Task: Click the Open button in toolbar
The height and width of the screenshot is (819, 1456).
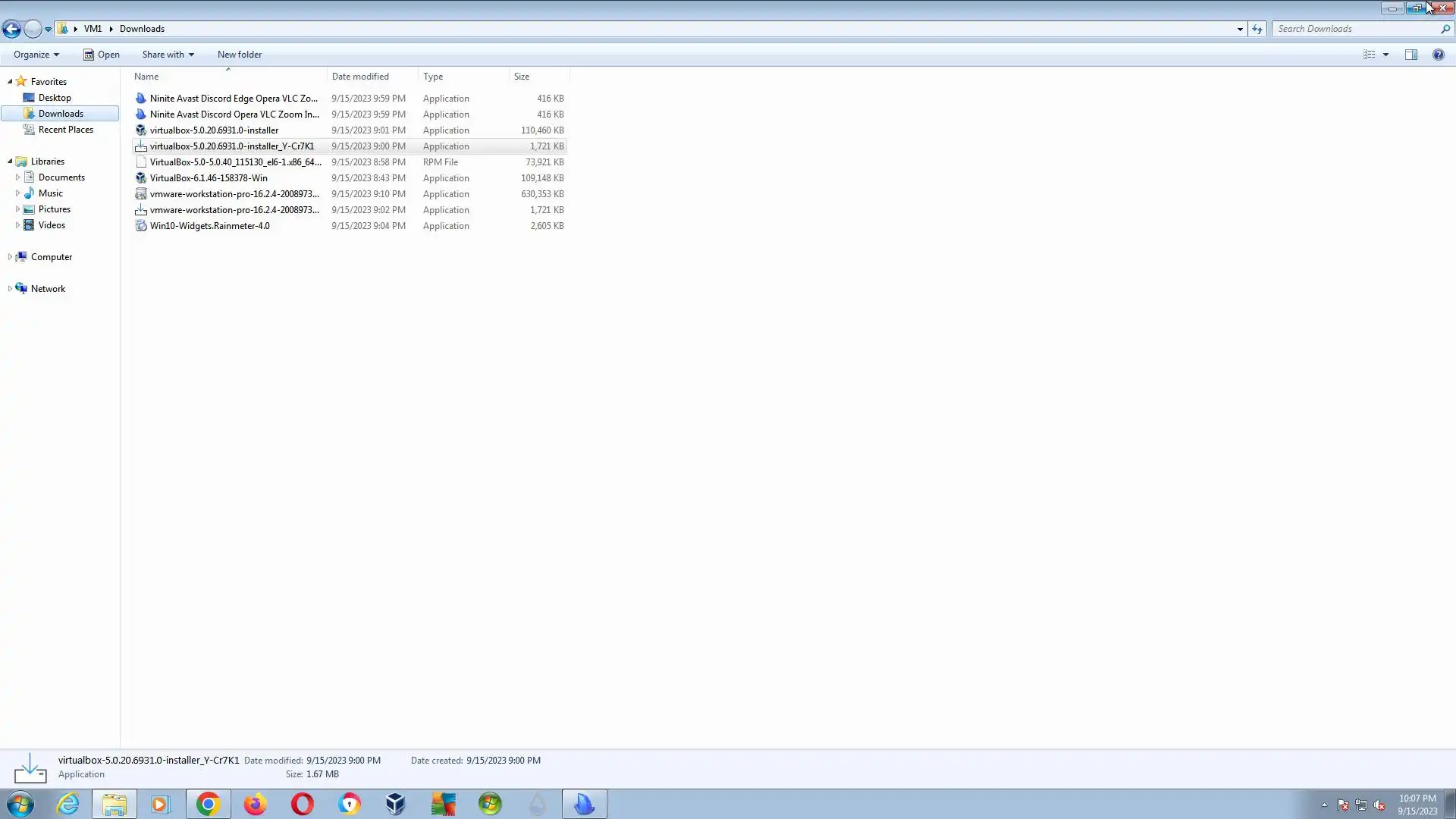Action: click(x=102, y=55)
